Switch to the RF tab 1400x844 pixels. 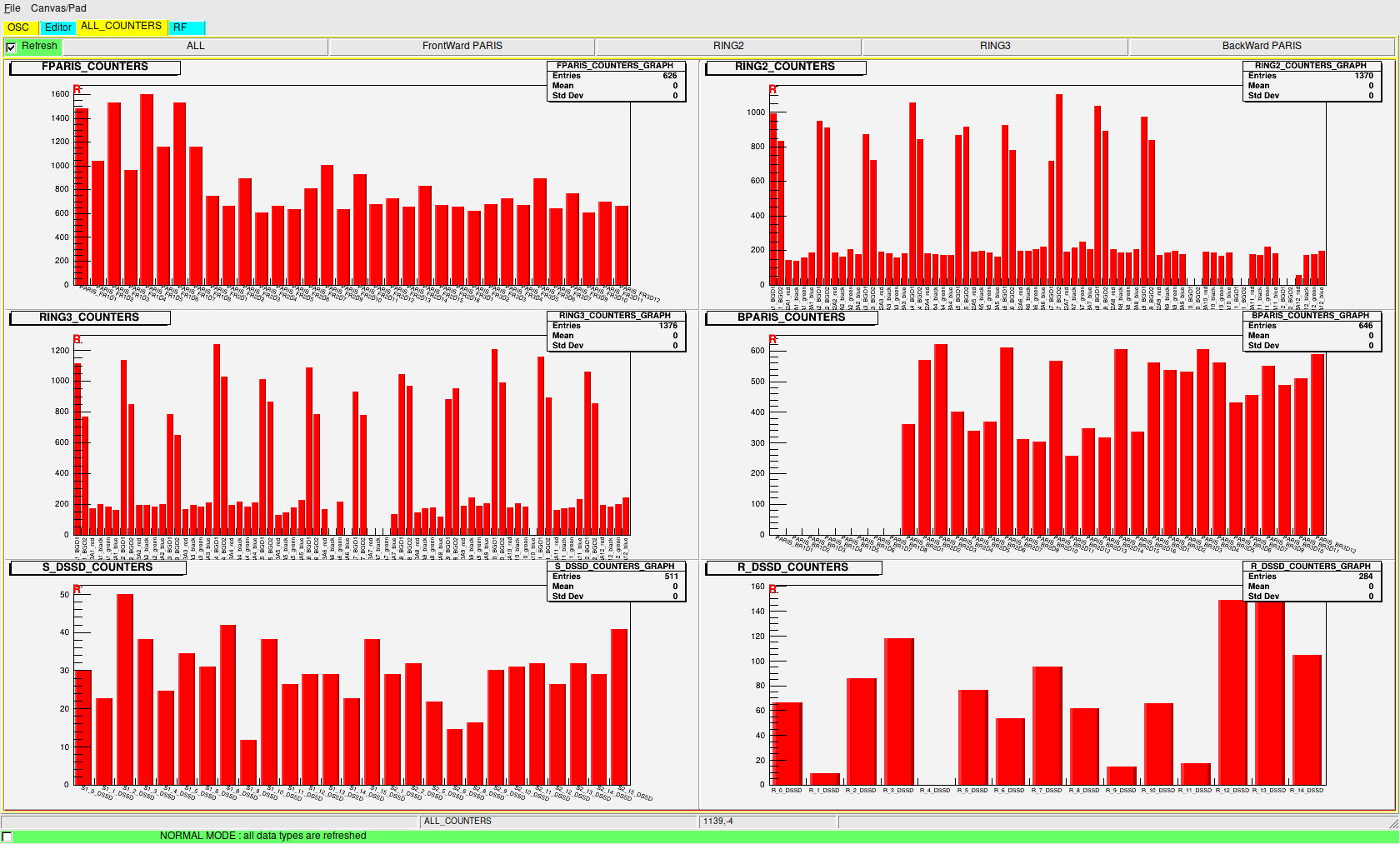click(x=180, y=27)
